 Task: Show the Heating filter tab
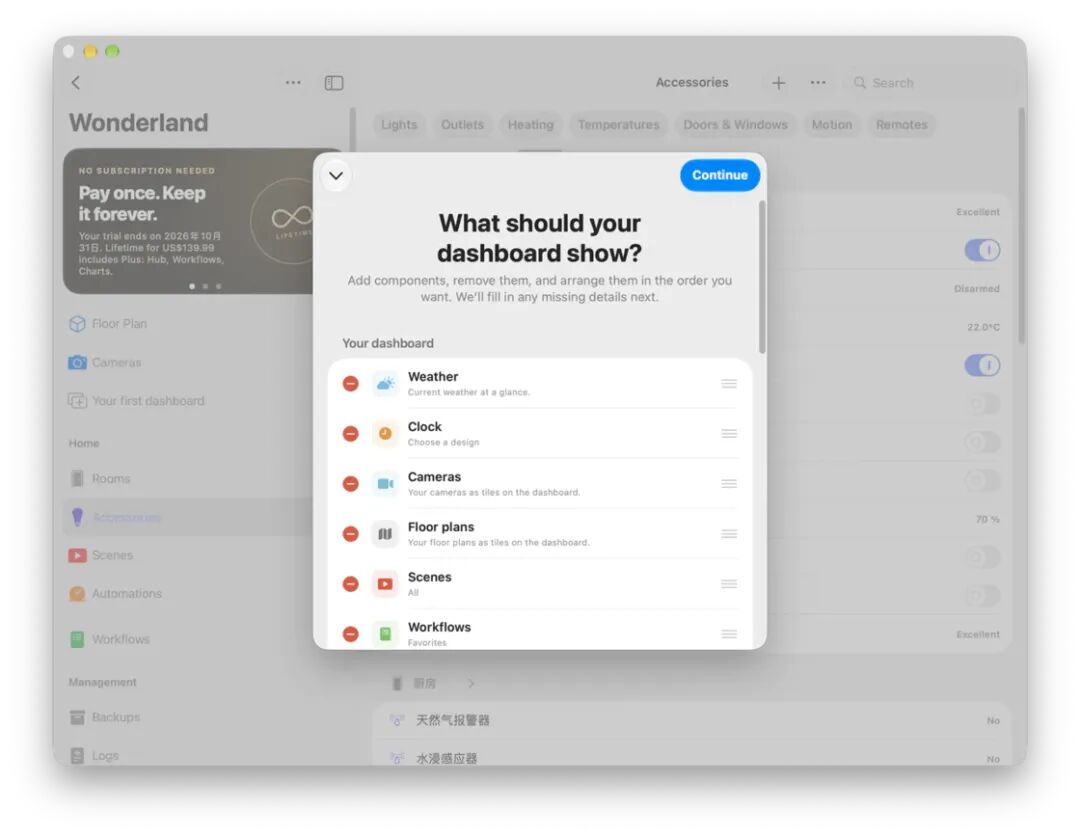tap(530, 125)
